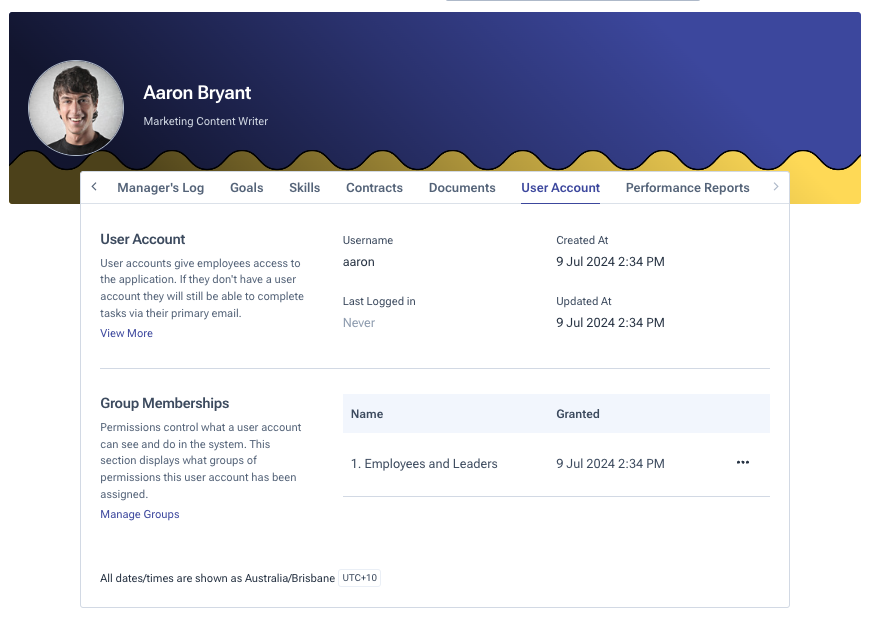Switch to the Manager's Log tab

(160, 188)
